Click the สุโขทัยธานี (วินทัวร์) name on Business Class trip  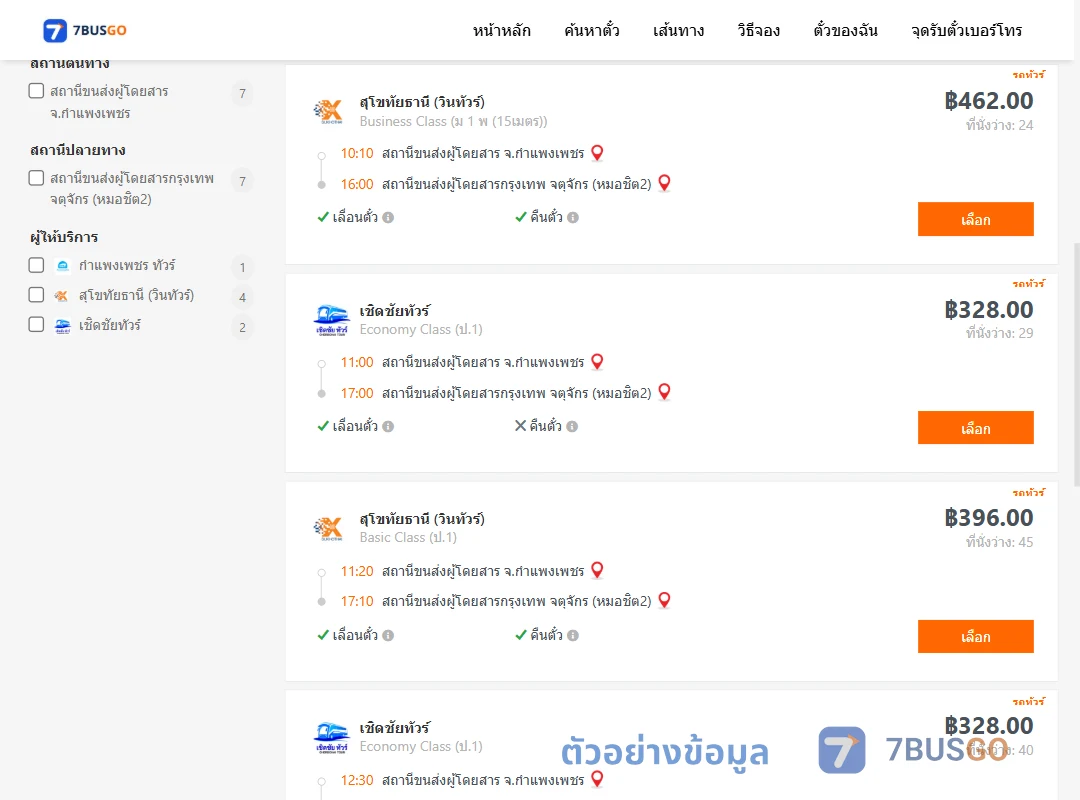(422, 102)
